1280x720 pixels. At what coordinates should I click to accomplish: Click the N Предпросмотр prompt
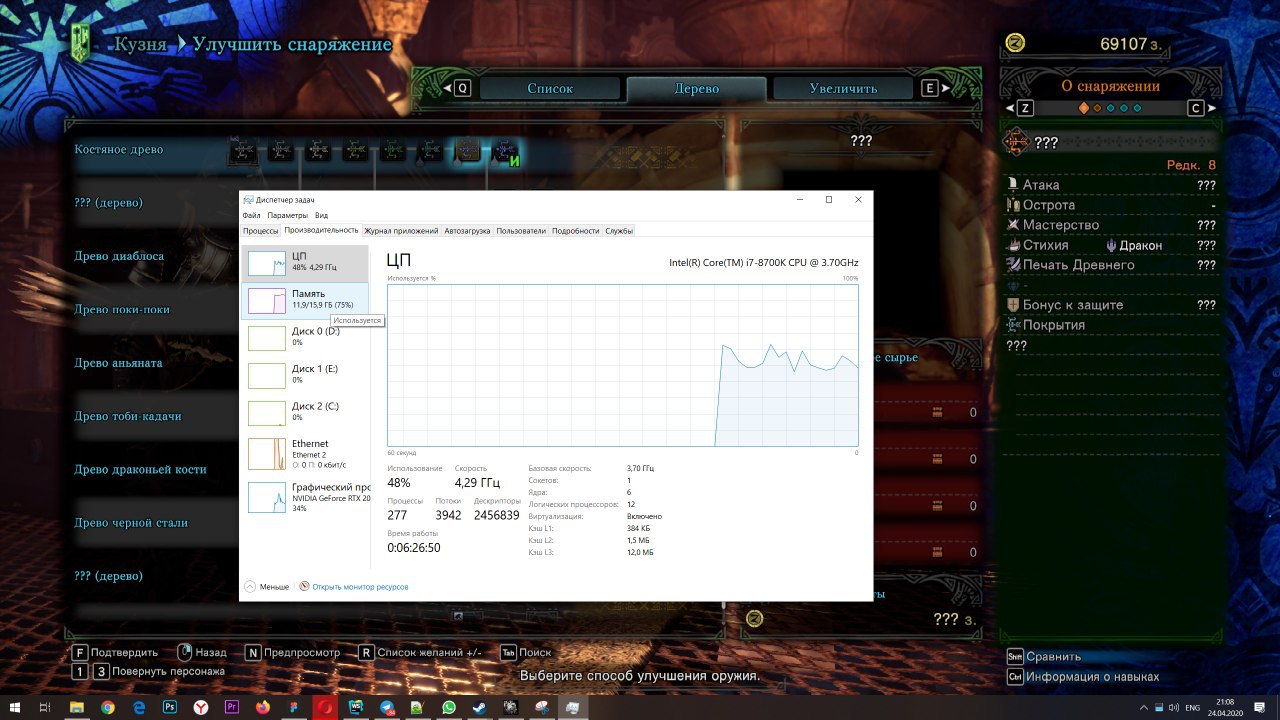[293, 652]
